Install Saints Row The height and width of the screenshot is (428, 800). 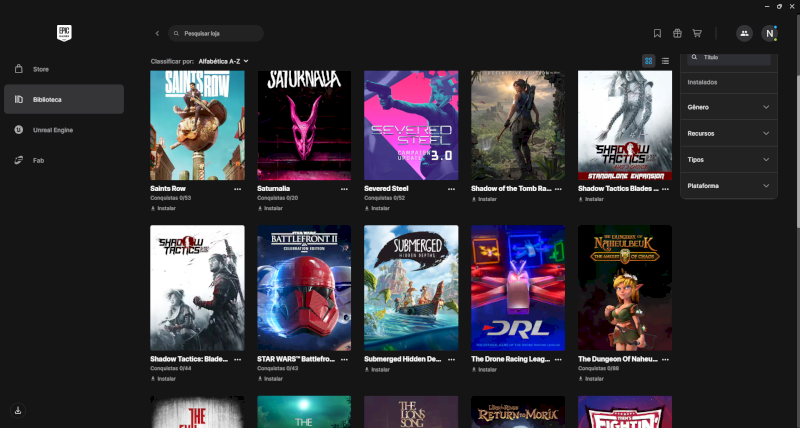click(163, 208)
